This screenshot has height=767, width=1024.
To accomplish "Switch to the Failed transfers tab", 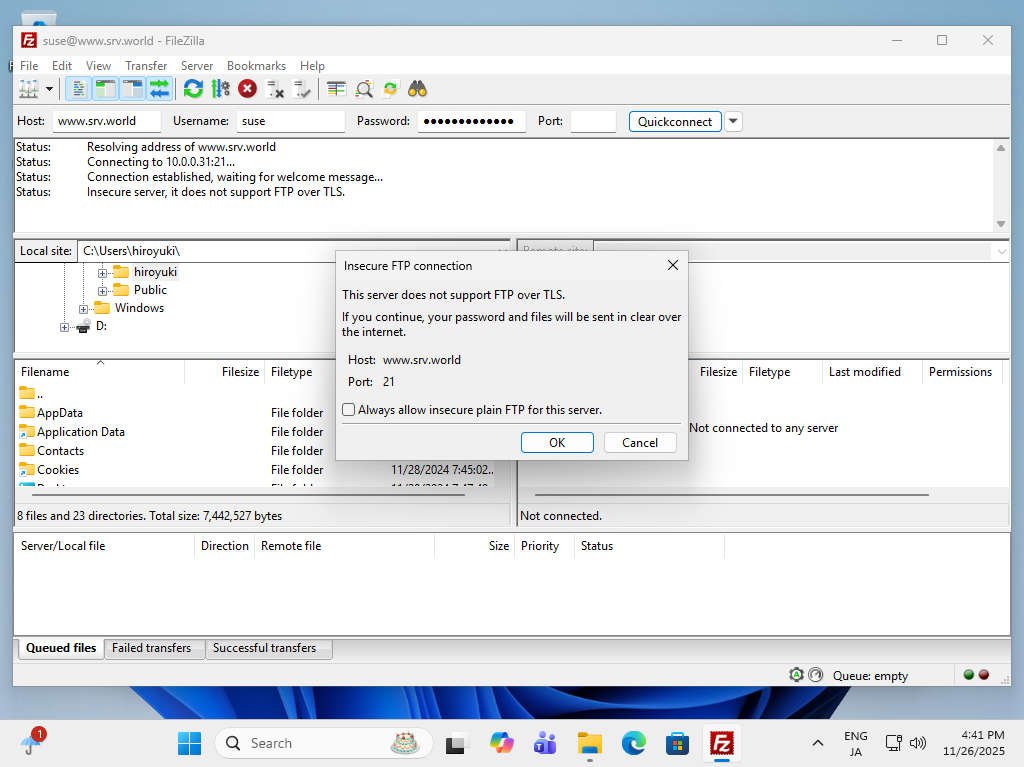I will (x=152, y=648).
